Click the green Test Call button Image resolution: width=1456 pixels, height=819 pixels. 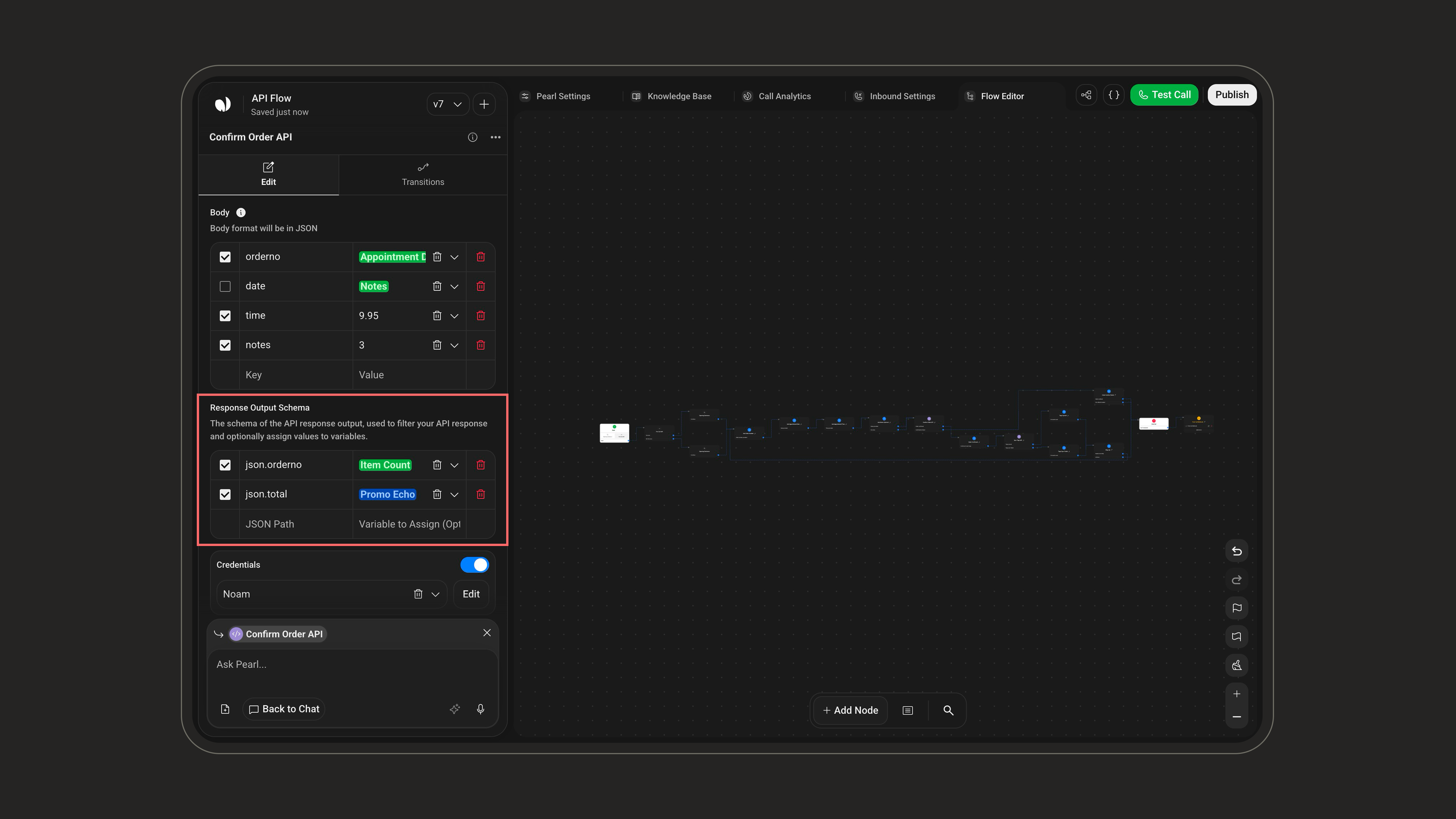(1164, 95)
